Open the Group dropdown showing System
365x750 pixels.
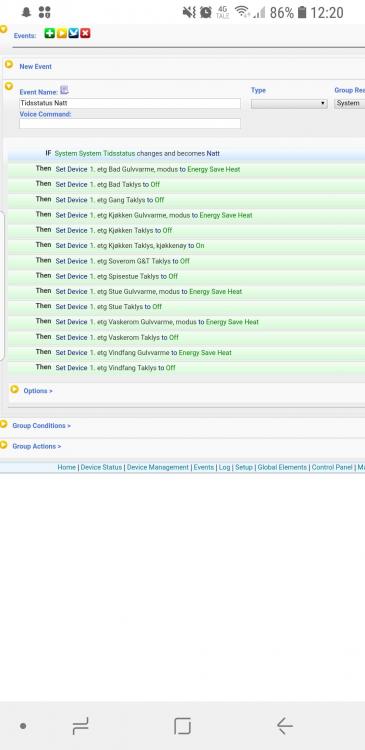pyautogui.click(x=349, y=103)
